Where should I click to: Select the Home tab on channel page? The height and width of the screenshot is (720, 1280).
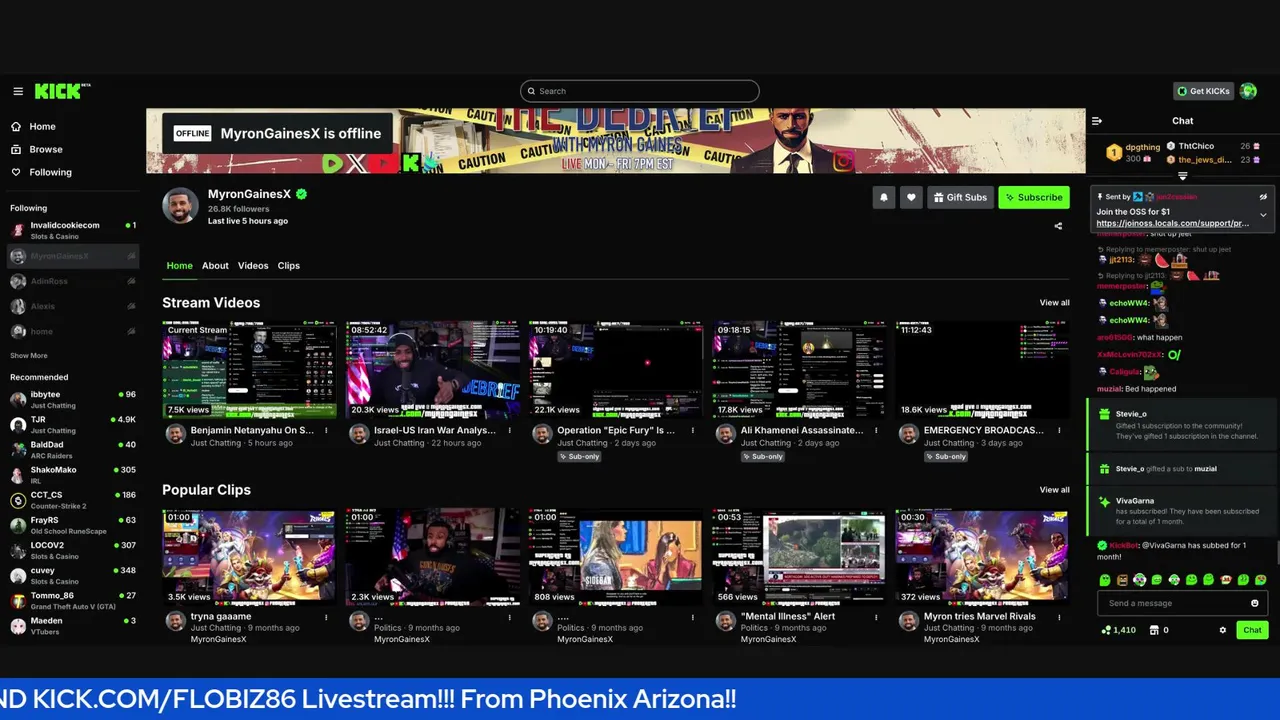[180, 266]
